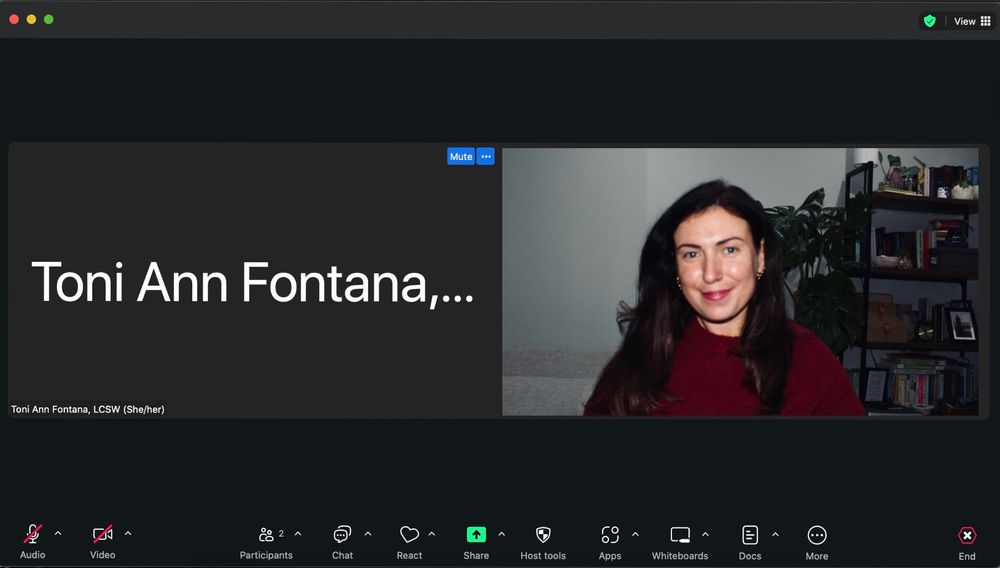1000x568 pixels.
Task: Enter full screen with green button
Action: pos(48,19)
